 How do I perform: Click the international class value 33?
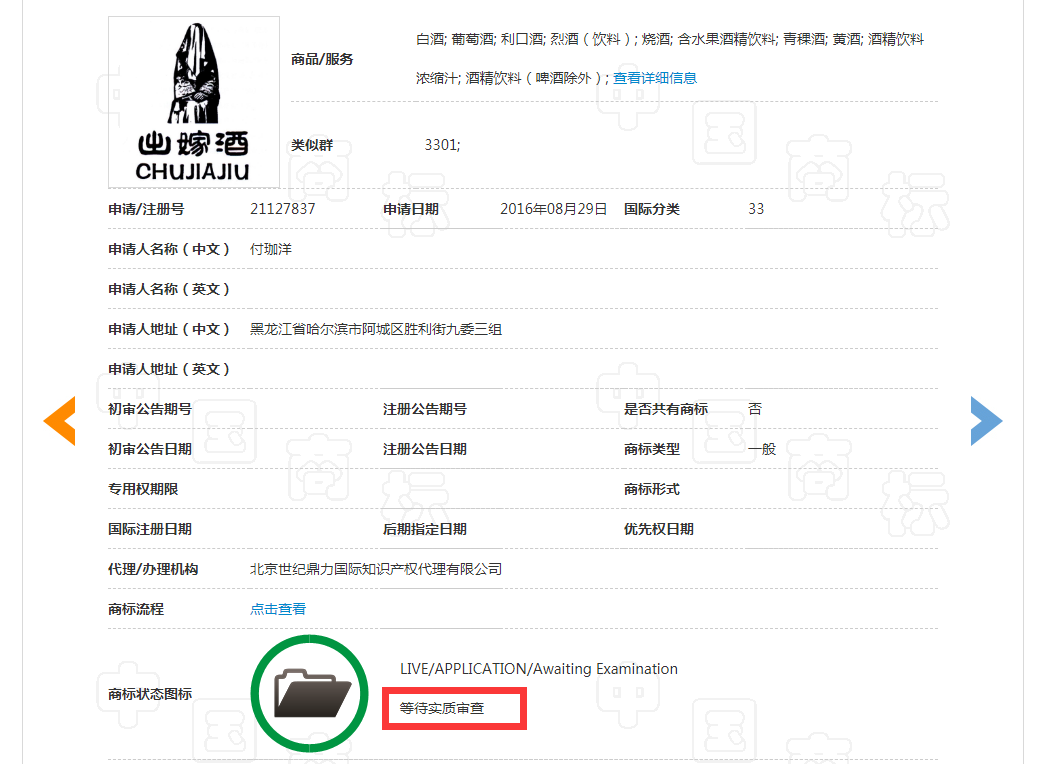pyautogui.click(x=757, y=209)
